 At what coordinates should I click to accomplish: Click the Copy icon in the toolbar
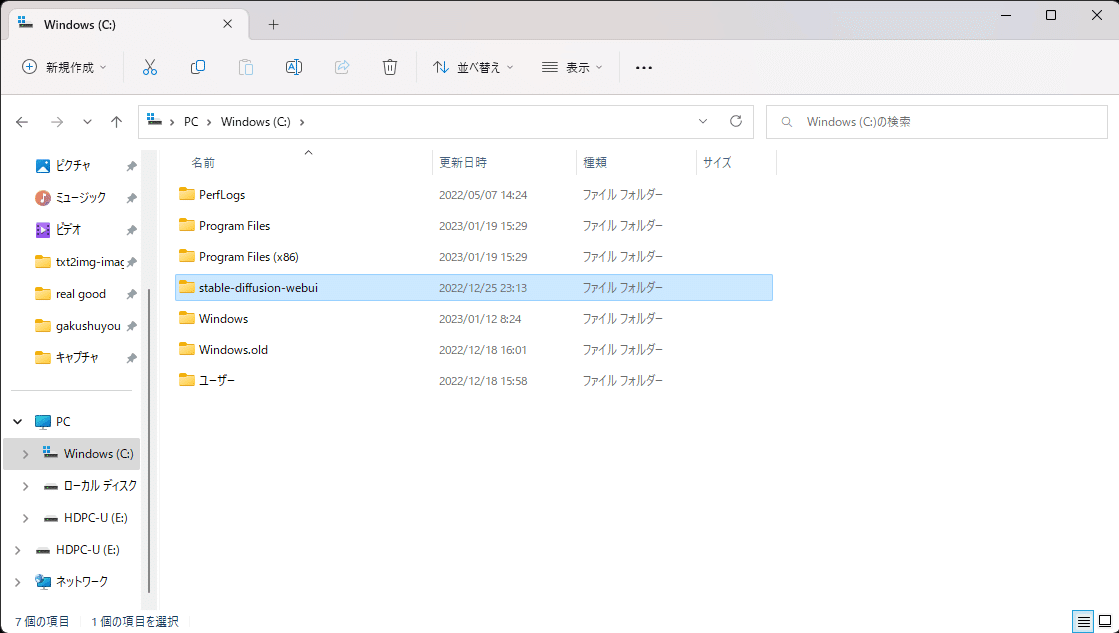(198, 67)
